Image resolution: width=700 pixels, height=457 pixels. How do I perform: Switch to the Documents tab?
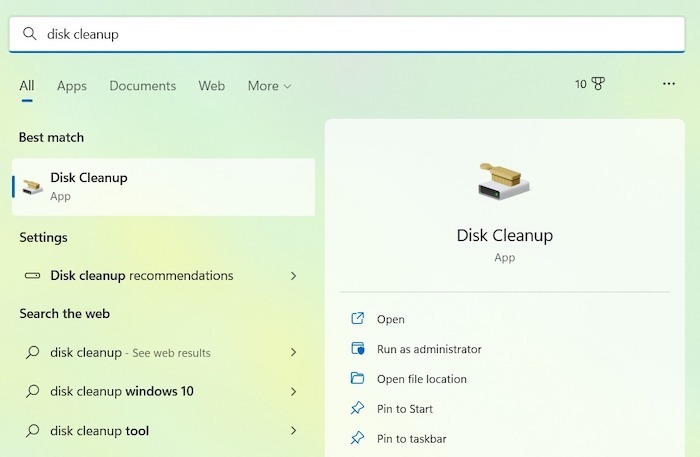click(x=143, y=86)
